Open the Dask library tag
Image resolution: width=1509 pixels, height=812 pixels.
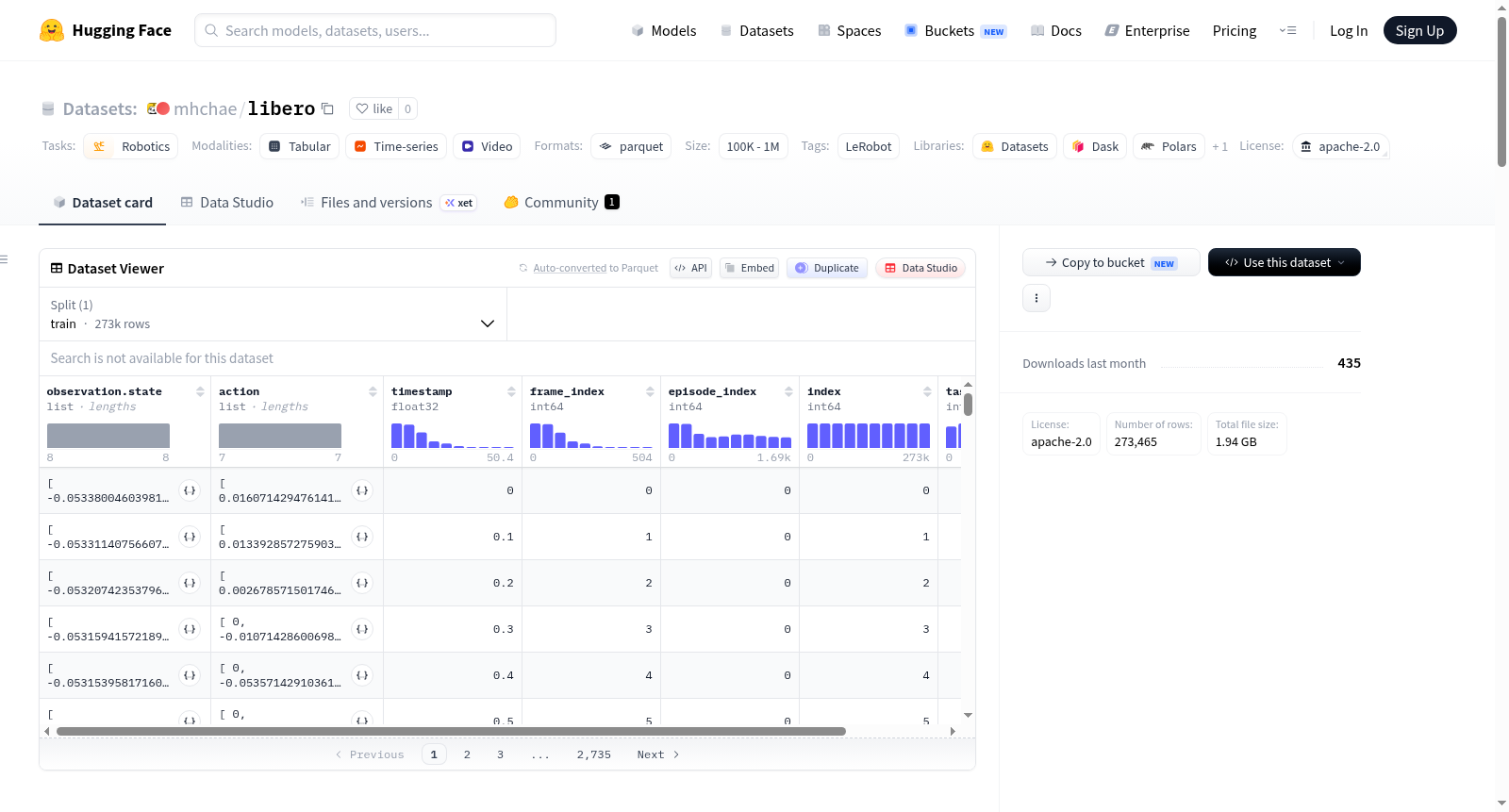1095,146
